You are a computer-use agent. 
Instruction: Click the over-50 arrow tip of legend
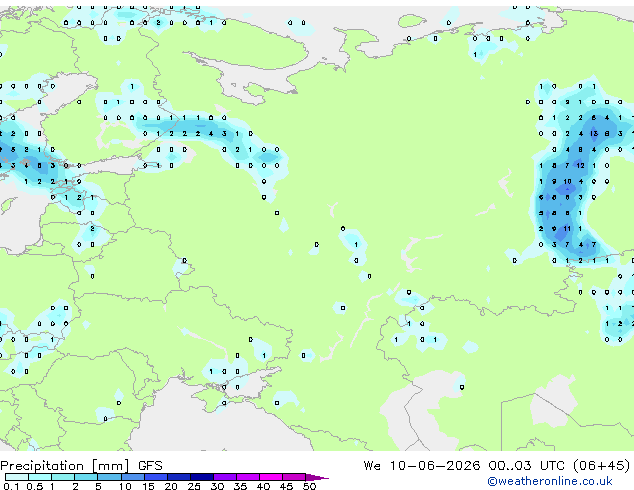tap(317, 477)
